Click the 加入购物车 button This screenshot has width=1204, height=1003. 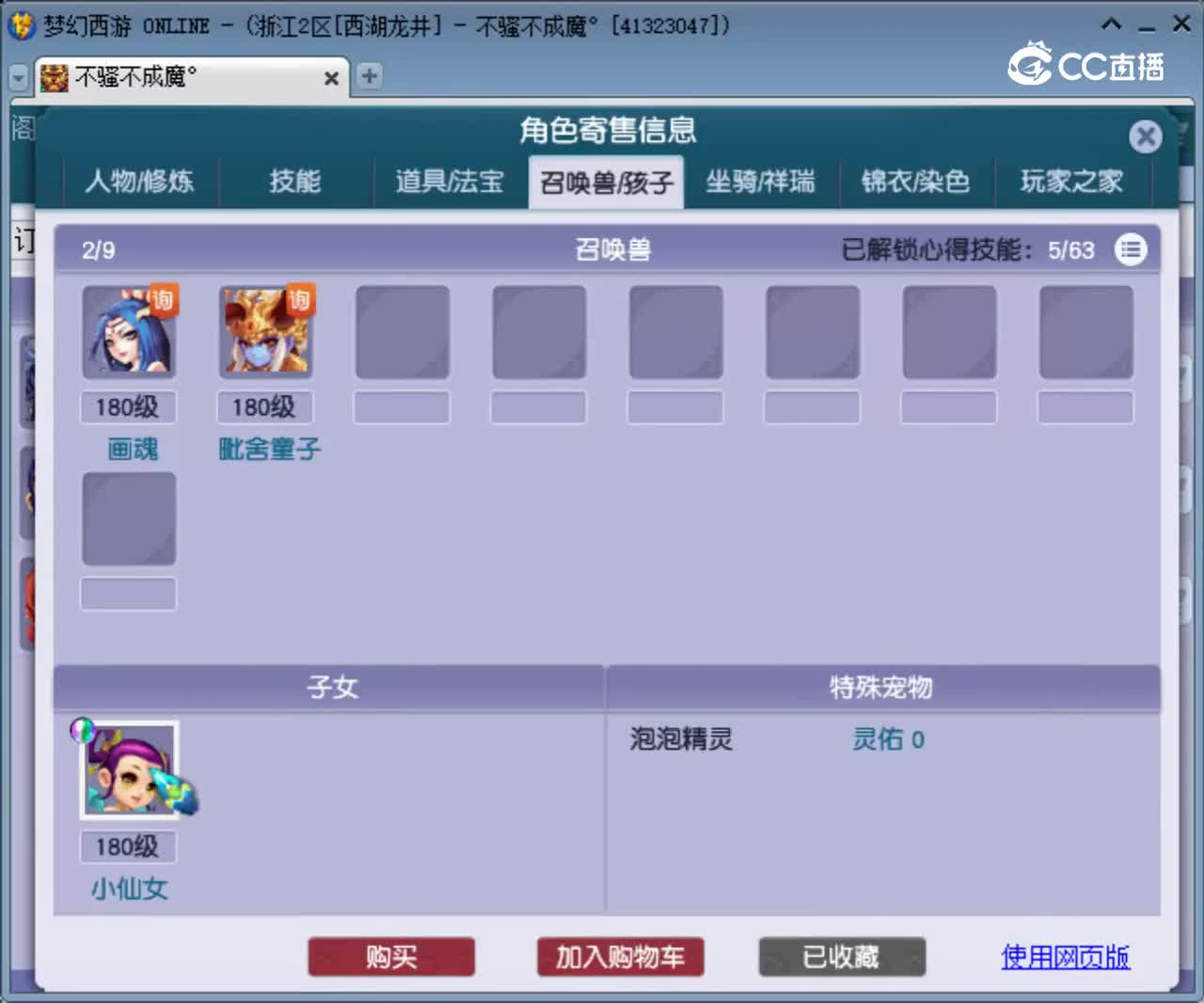[x=620, y=957]
